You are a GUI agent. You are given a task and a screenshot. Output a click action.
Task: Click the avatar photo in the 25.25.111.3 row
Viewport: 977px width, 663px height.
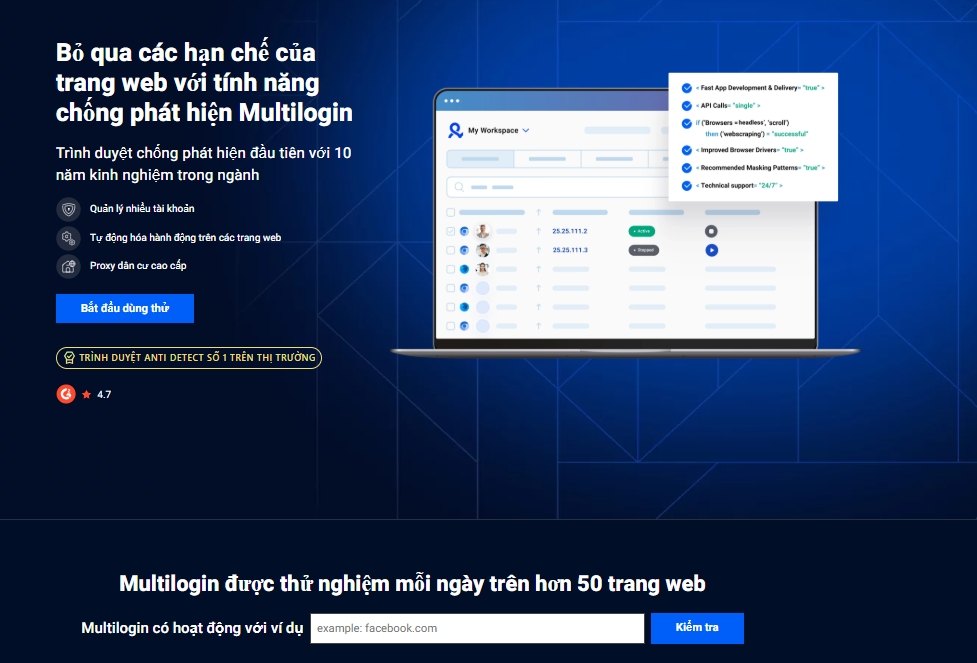[483, 250]
